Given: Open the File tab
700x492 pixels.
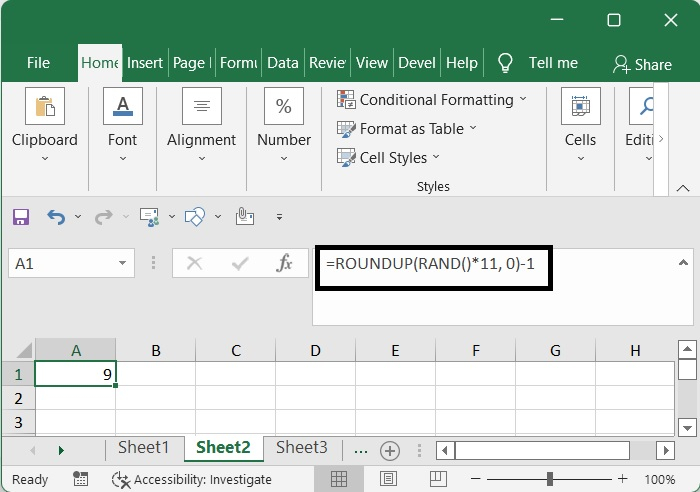Looking at the screenshot, I should (x=38, y=63).
